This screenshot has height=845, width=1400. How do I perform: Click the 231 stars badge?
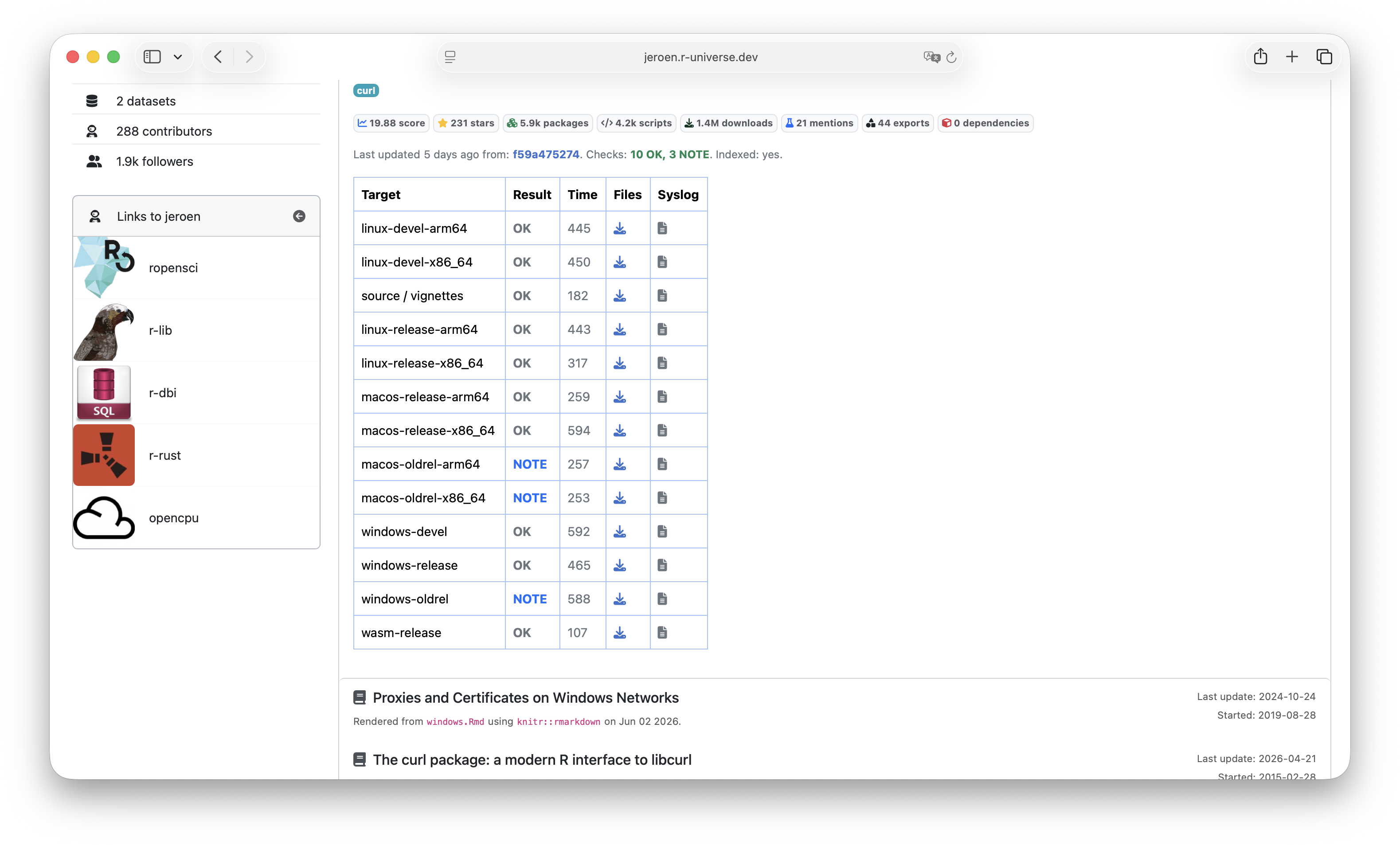coord(466,123)
